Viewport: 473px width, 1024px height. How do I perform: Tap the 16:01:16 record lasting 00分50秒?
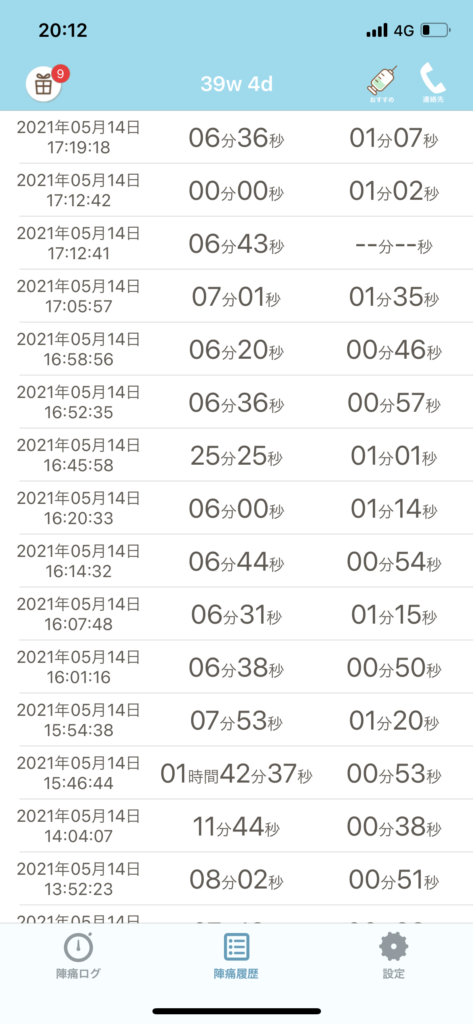pyautogui.click(x=236, y=667)
